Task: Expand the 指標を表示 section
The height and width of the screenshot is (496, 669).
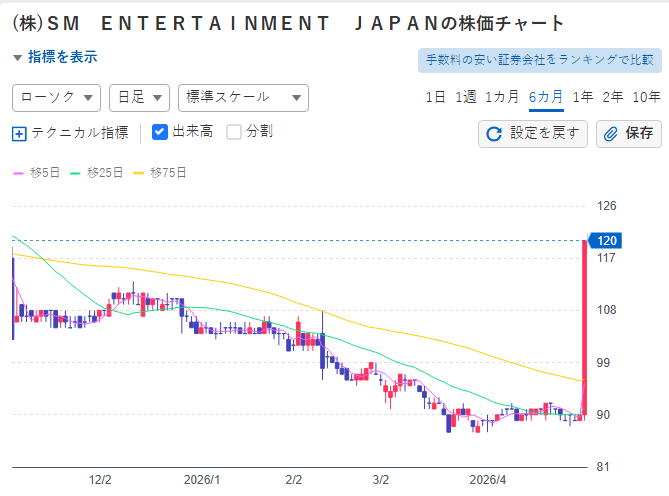Action: tap(55, 57)
